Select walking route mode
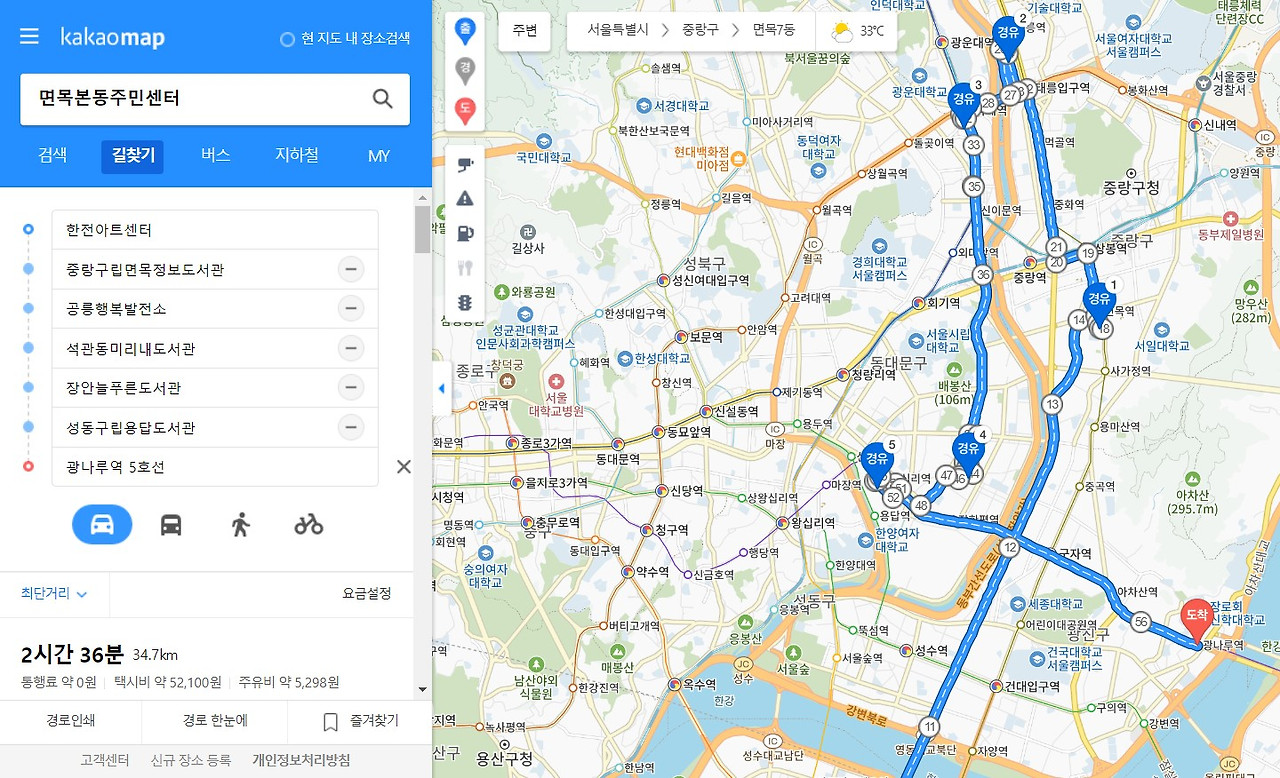1280x778 pixels. click(x=240, y=524)
